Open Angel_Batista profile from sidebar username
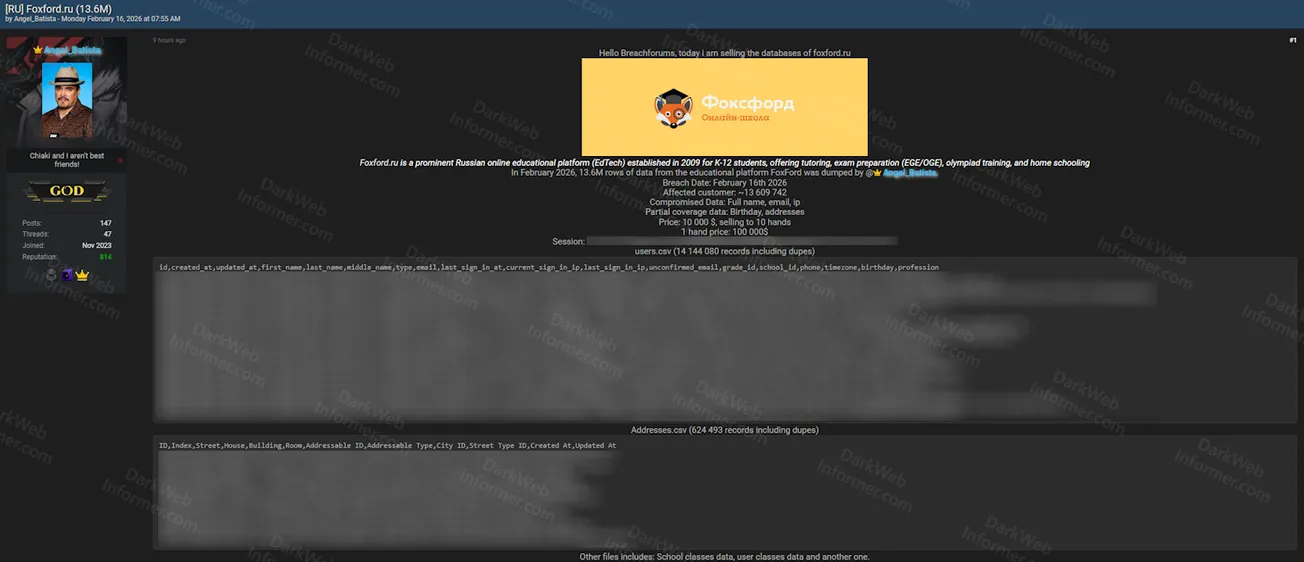This screenshot has height=562, width=1304. [72, 50]
